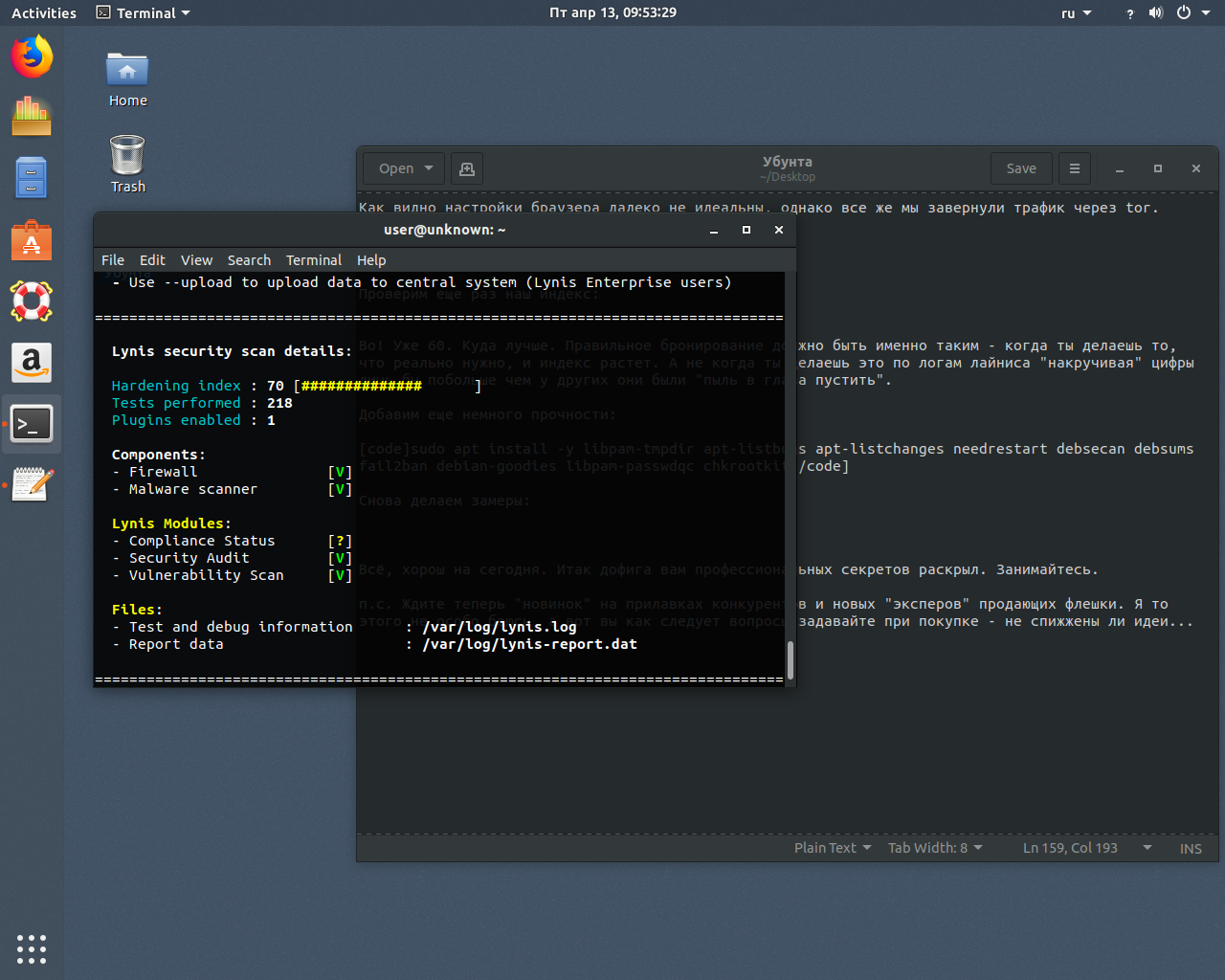Viewport: 1225px width, 980px height.
Task: Open Ubuntu Software from the dock
Action: pos(32,240)
